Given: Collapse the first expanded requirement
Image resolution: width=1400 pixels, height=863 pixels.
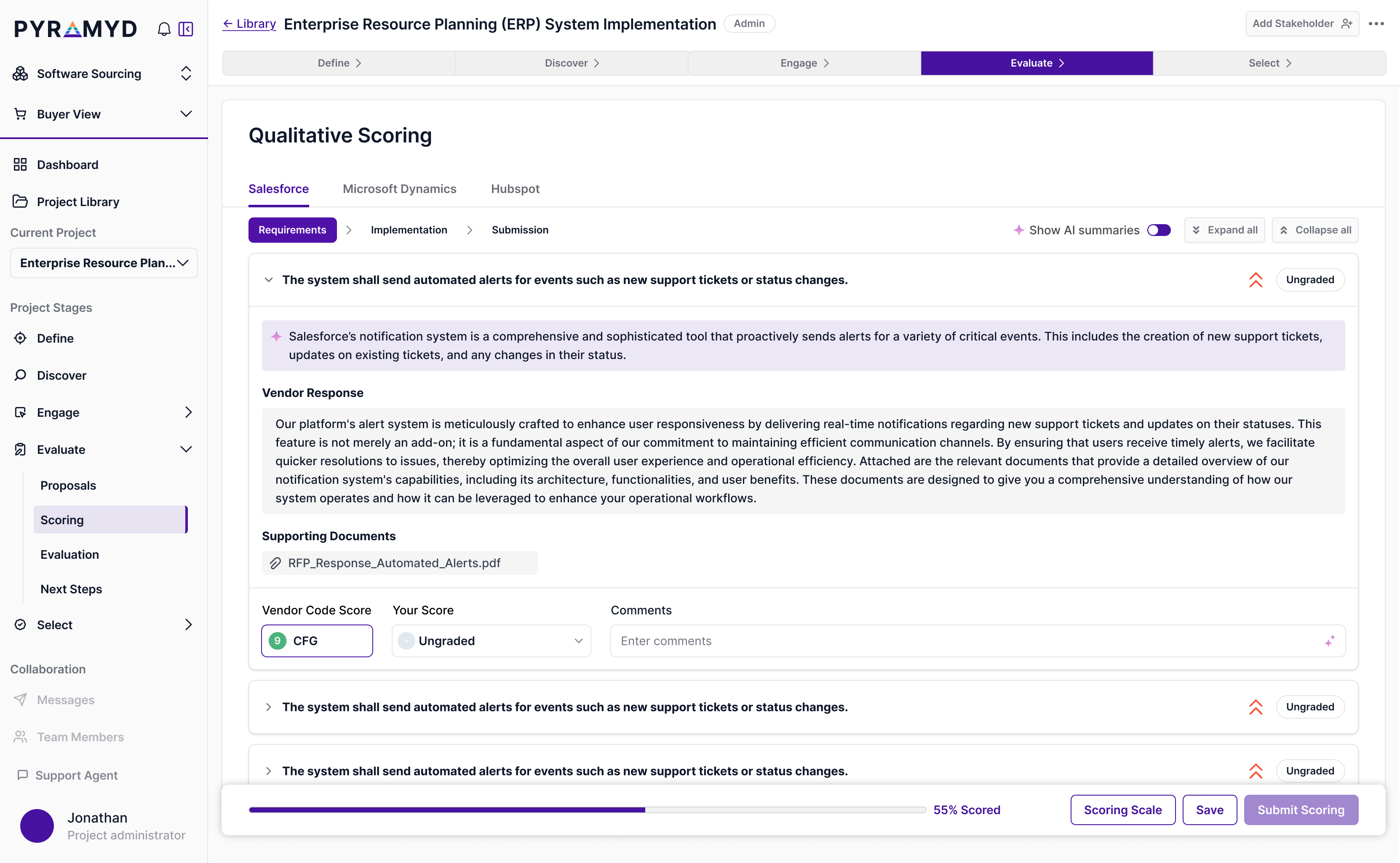Looking at the screenshot, I should coord(268,280).
